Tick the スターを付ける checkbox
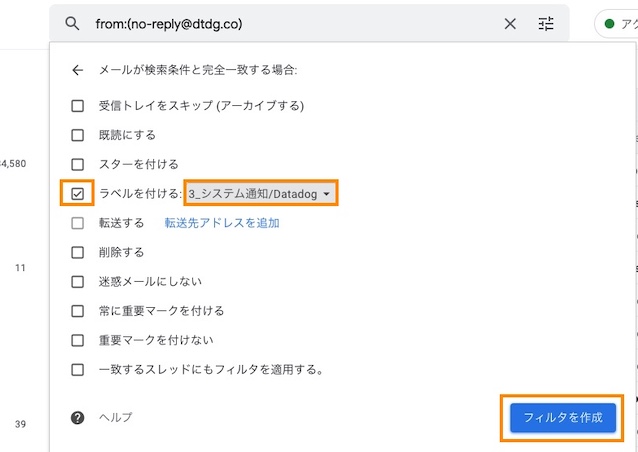638x452 pixels. [x=77, y=164]
